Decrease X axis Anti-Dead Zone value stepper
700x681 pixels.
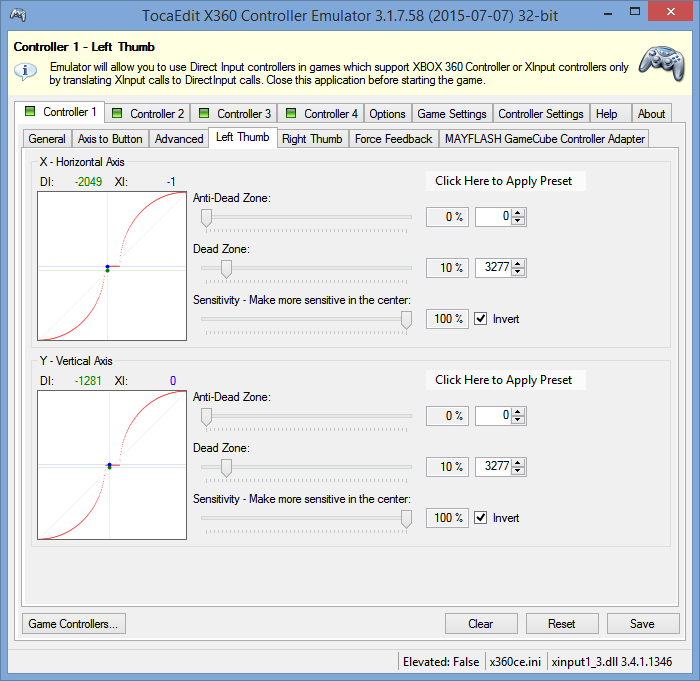point(518,221)
